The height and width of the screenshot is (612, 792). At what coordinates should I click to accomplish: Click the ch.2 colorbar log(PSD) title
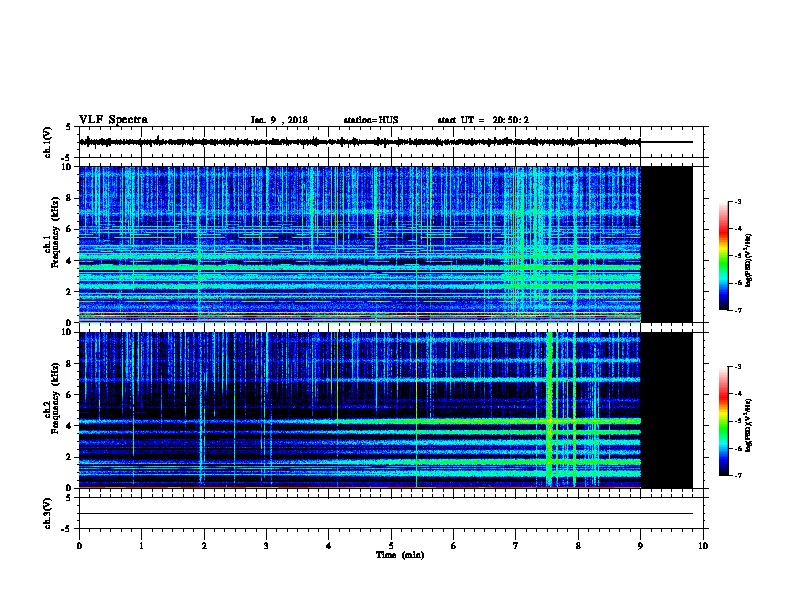point(749,426)
